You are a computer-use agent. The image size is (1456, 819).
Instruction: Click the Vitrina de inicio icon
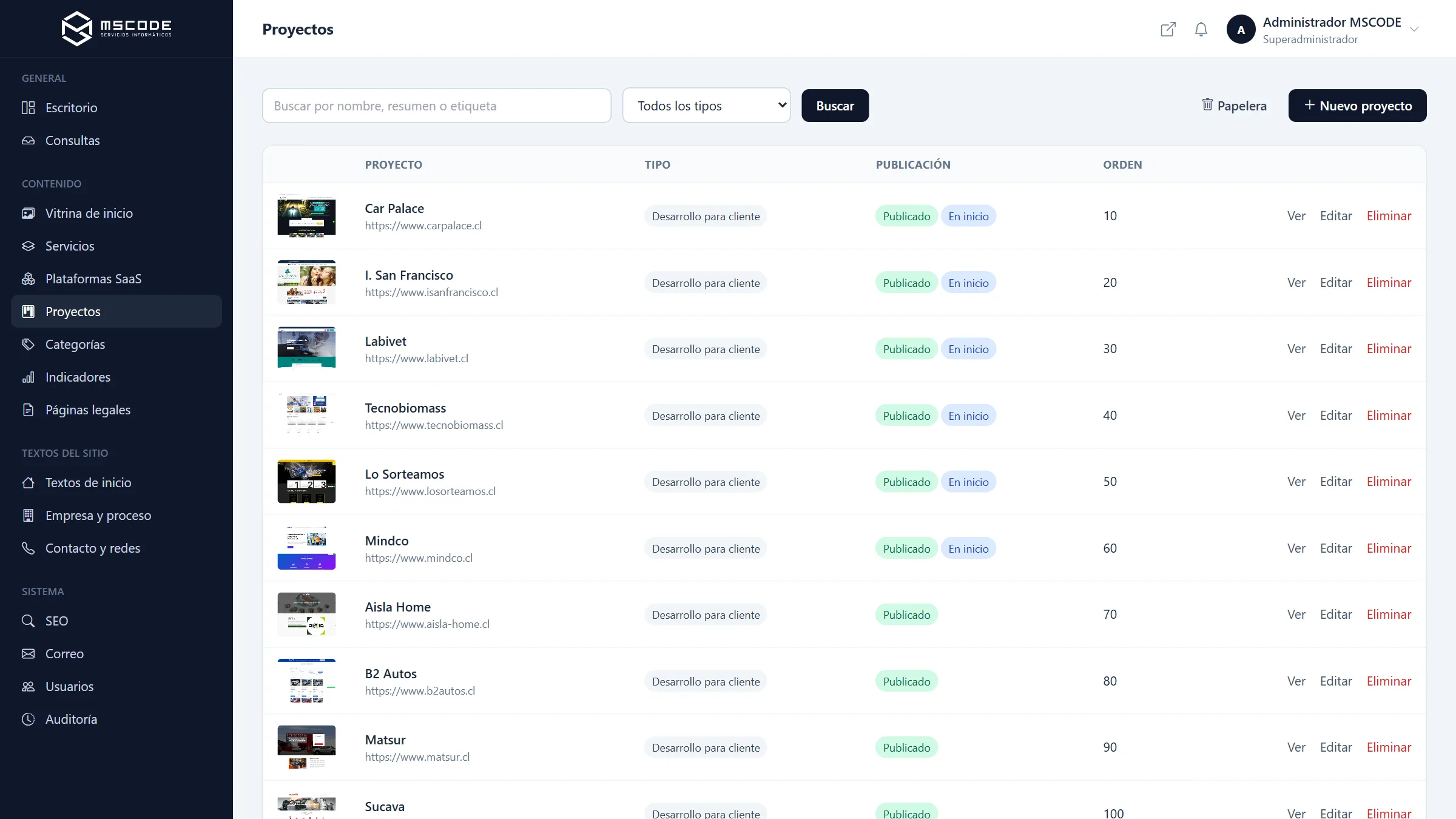click(29, 213)
